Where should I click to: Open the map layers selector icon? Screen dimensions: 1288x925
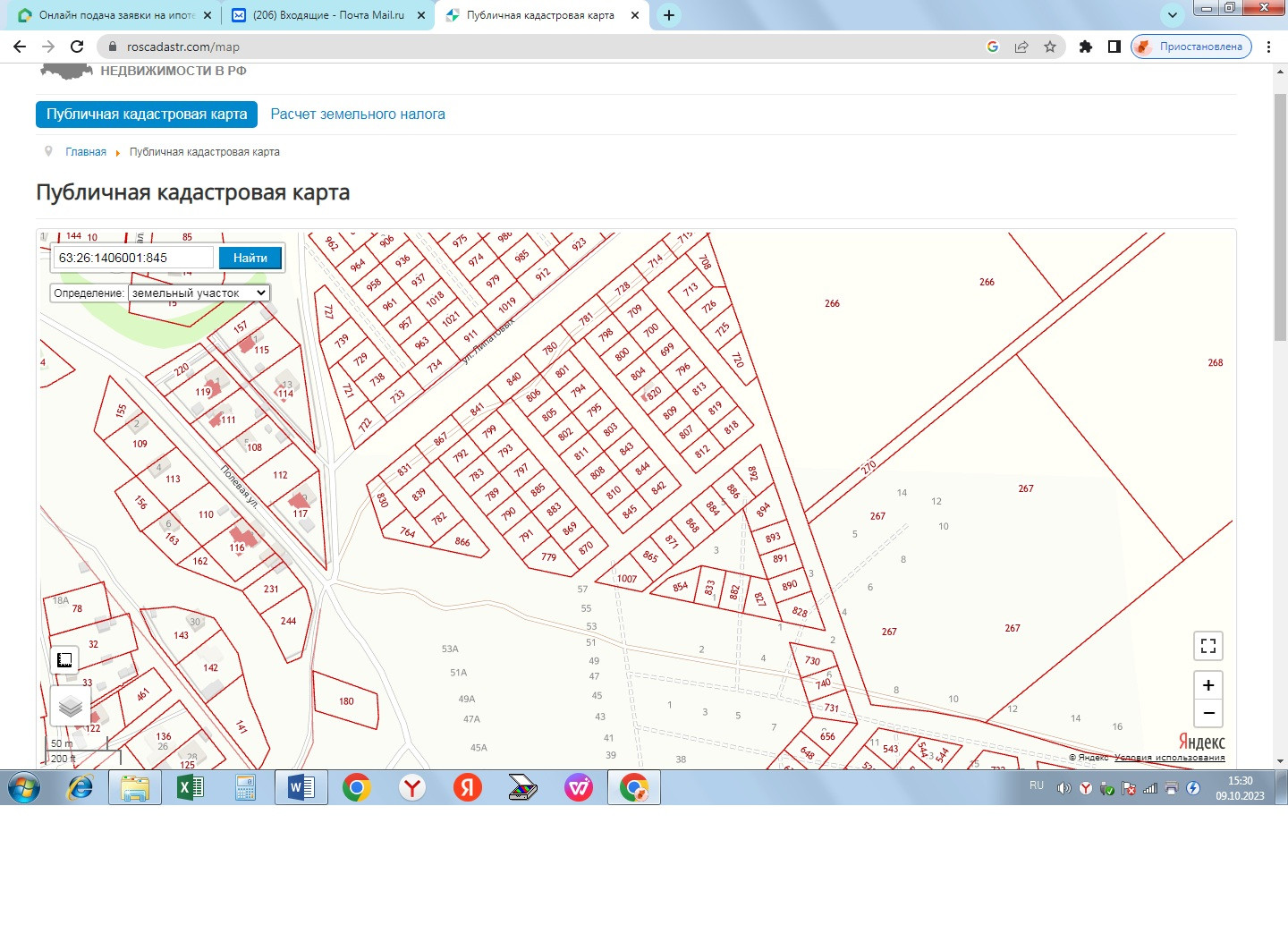[x=70, y=707]
